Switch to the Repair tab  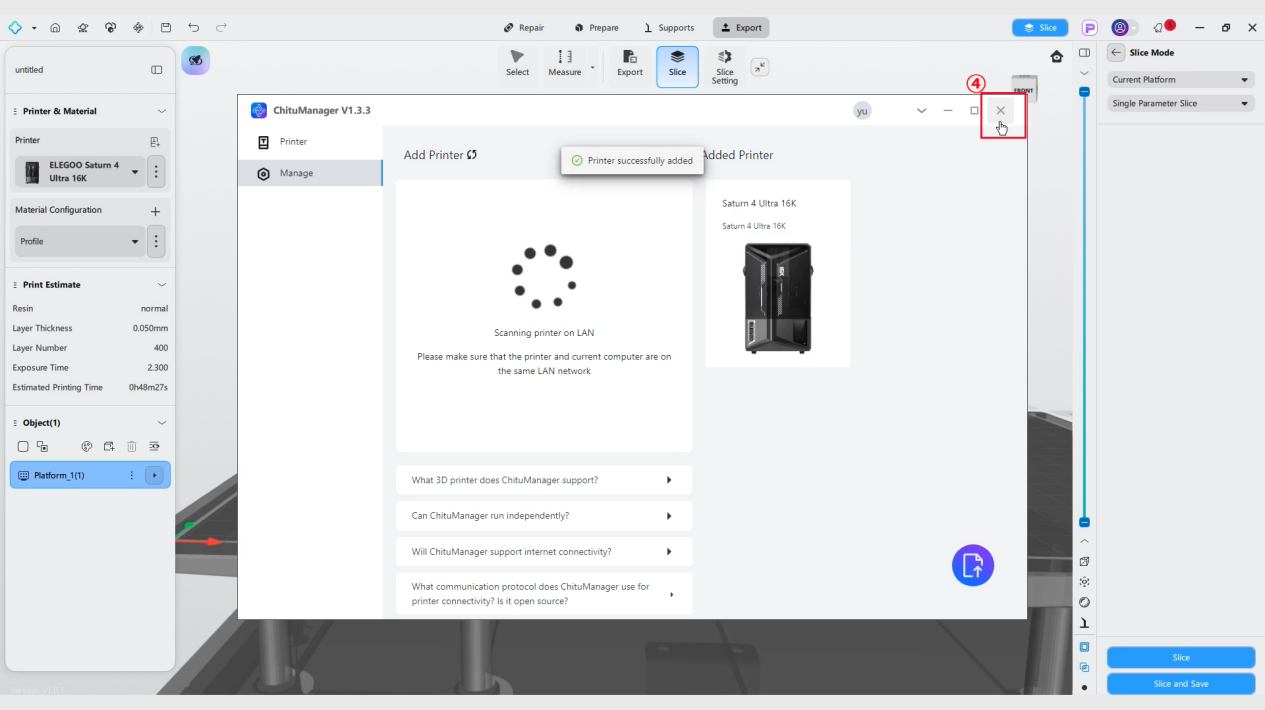(x=525, y=28)
